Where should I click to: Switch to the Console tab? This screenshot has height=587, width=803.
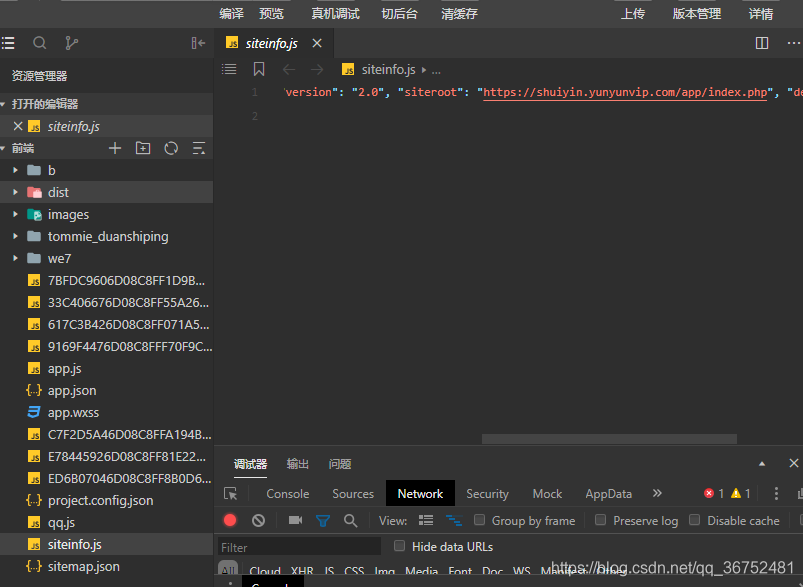tap(288, 494)
